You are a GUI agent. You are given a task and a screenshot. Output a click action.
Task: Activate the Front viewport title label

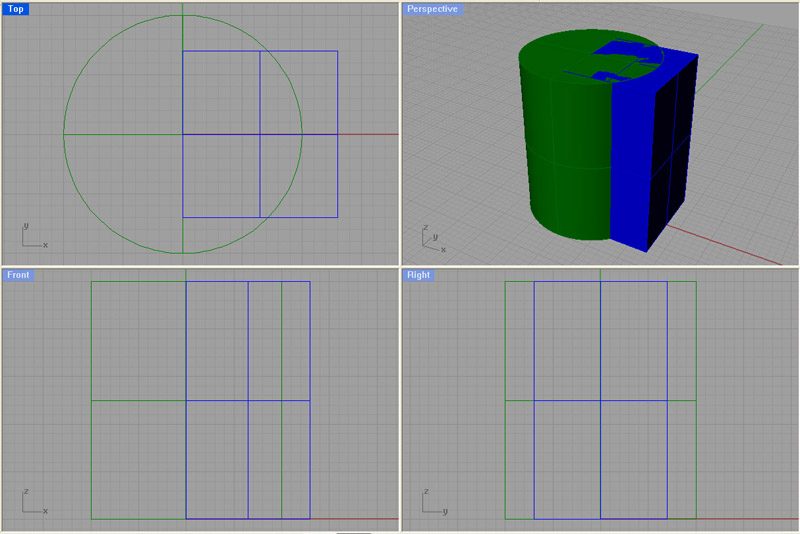(18, 275)
